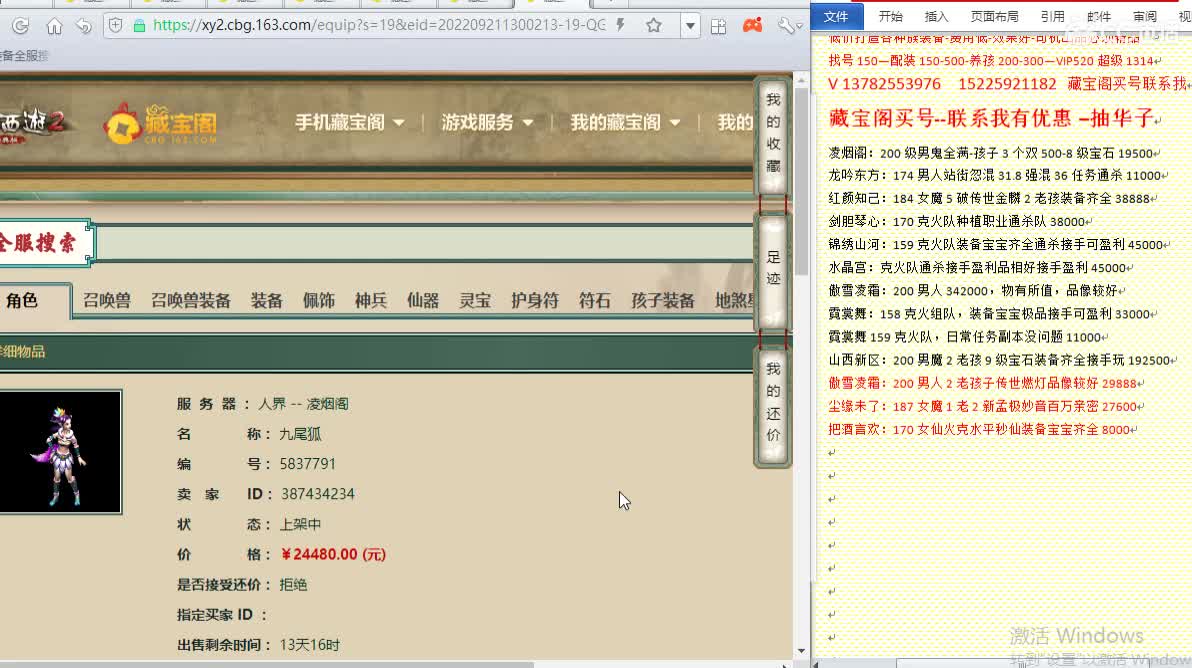This screenshot has width=1192, height=668.
Task: Switch to the 神兵 tab
Action: tap(371, 301)
